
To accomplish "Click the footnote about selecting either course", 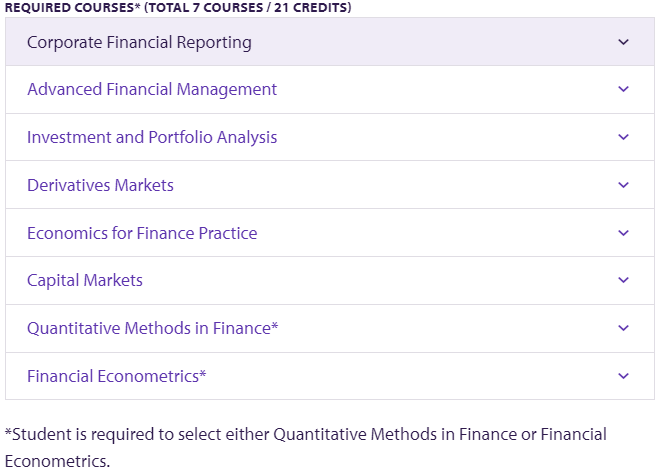I will (306, 448).
